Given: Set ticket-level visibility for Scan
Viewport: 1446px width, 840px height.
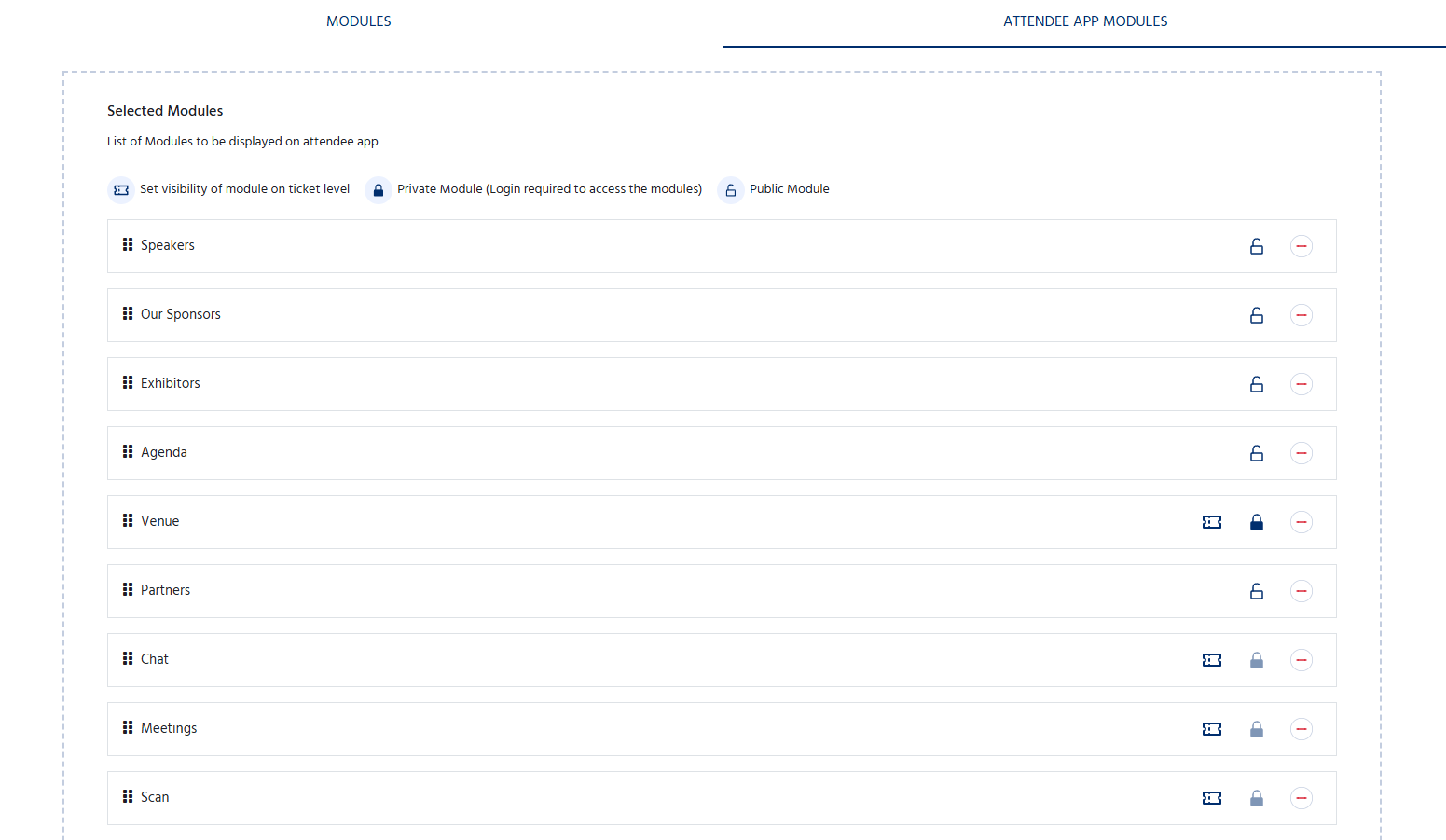Looking at the screenshot, I should [1212, 798].
